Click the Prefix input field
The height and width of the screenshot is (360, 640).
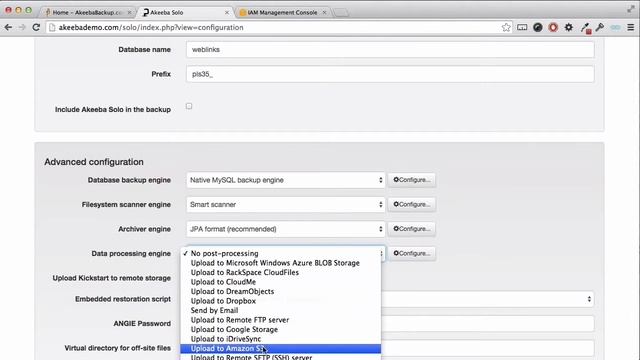tap(390, 74)
